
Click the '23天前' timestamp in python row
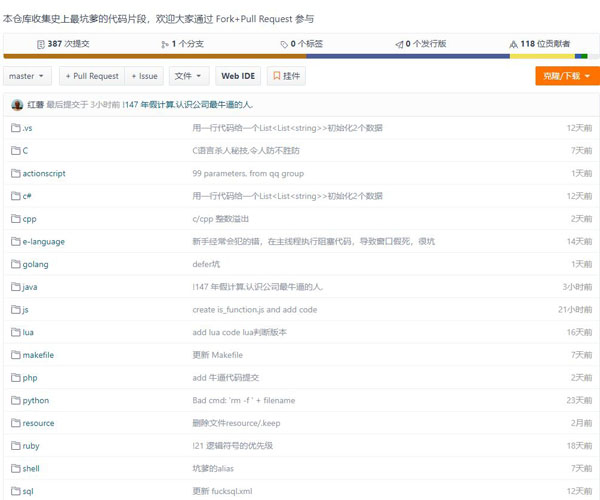click(x=579, y=401)
